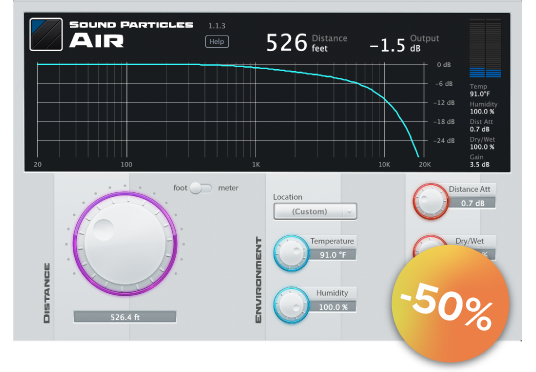The height and width of the screenshot is (372, 536).
Task: Click the Sound Particles Air logo icon
Action: click(46, 35)
